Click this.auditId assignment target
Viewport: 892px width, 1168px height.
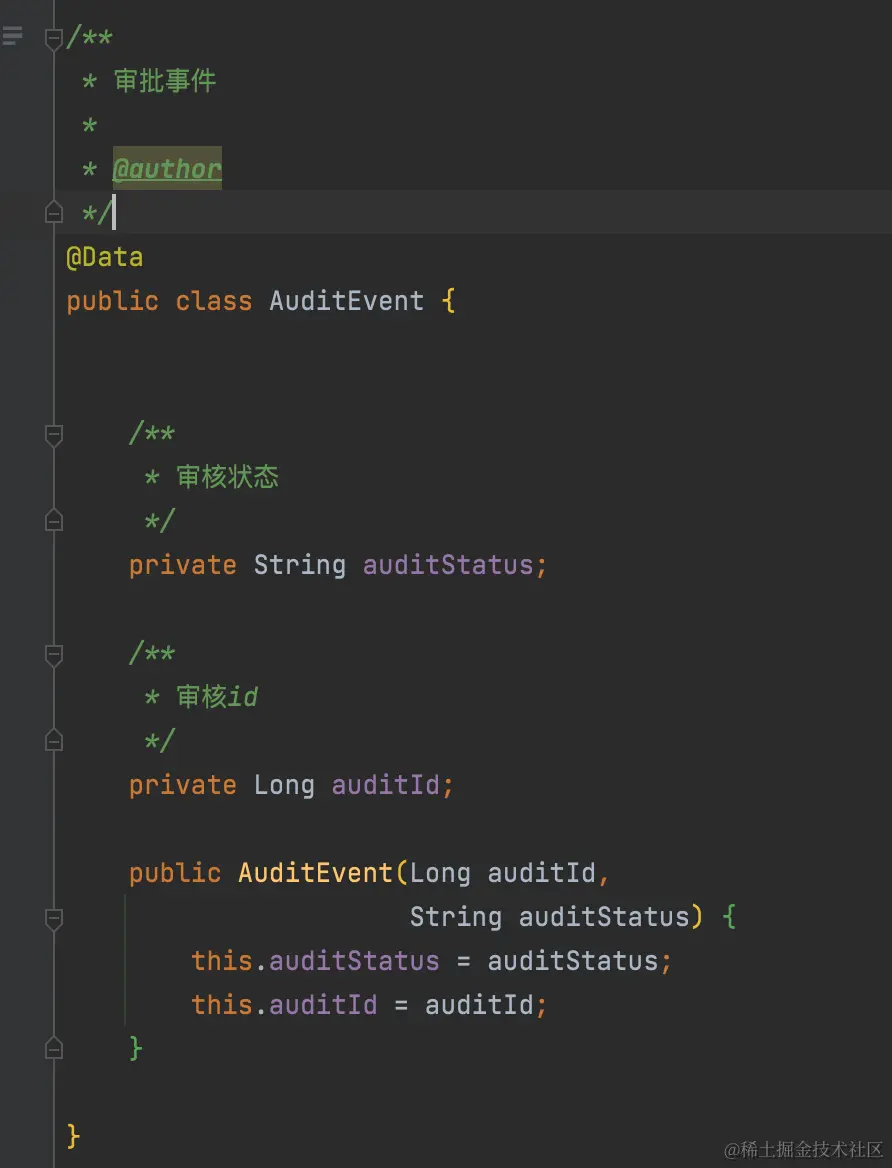[284, 1005]
